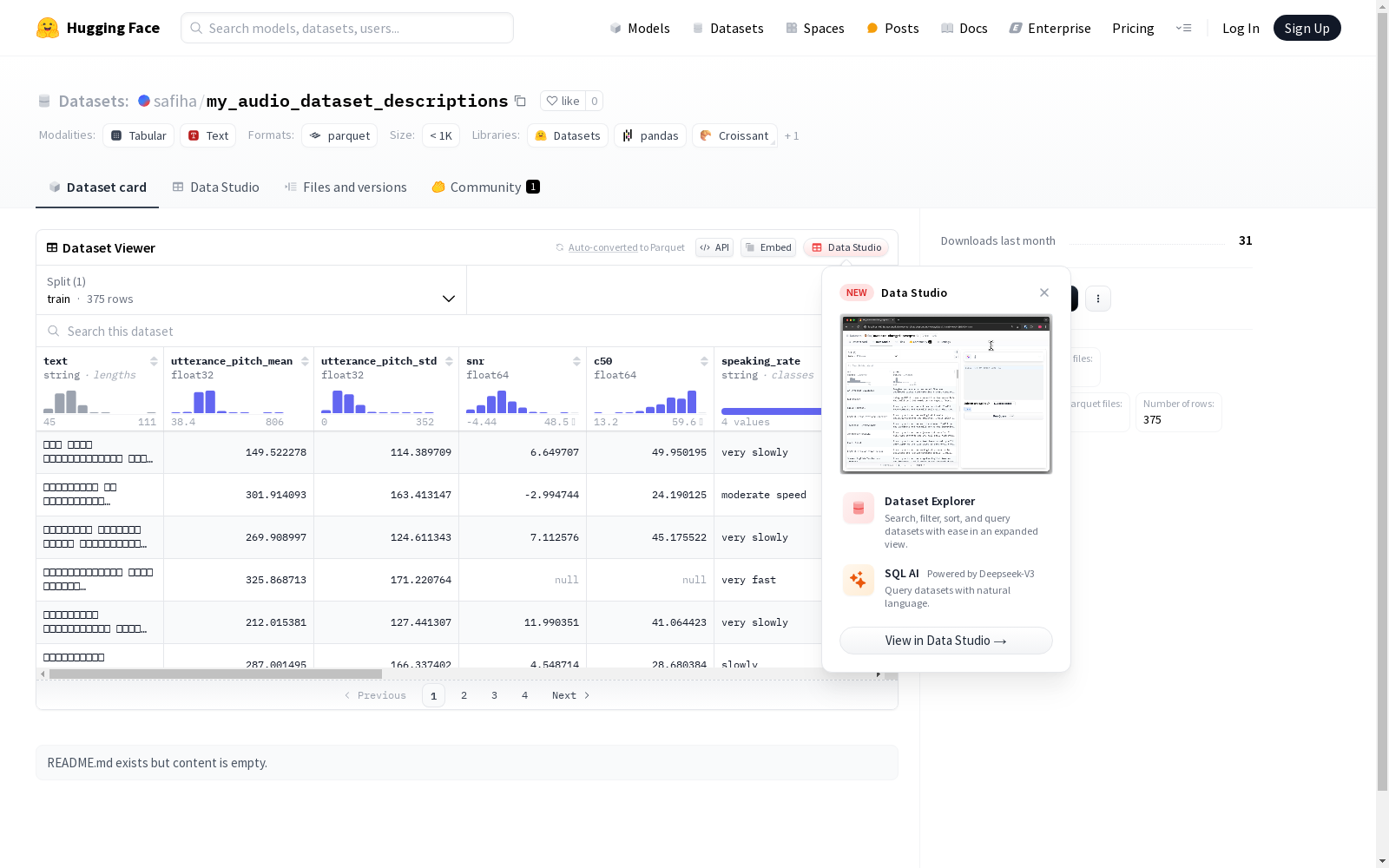This screenshot has width=1389, height=868.
Task: Show the +1 more libraries
Action: (x=792, y=135)
